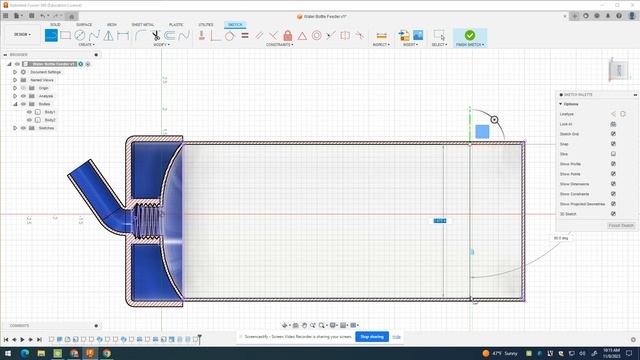Apply the Tangent constraint icon
Image resolution: width=640 pixels, height=360 pixels.
[x=230, y=36]
